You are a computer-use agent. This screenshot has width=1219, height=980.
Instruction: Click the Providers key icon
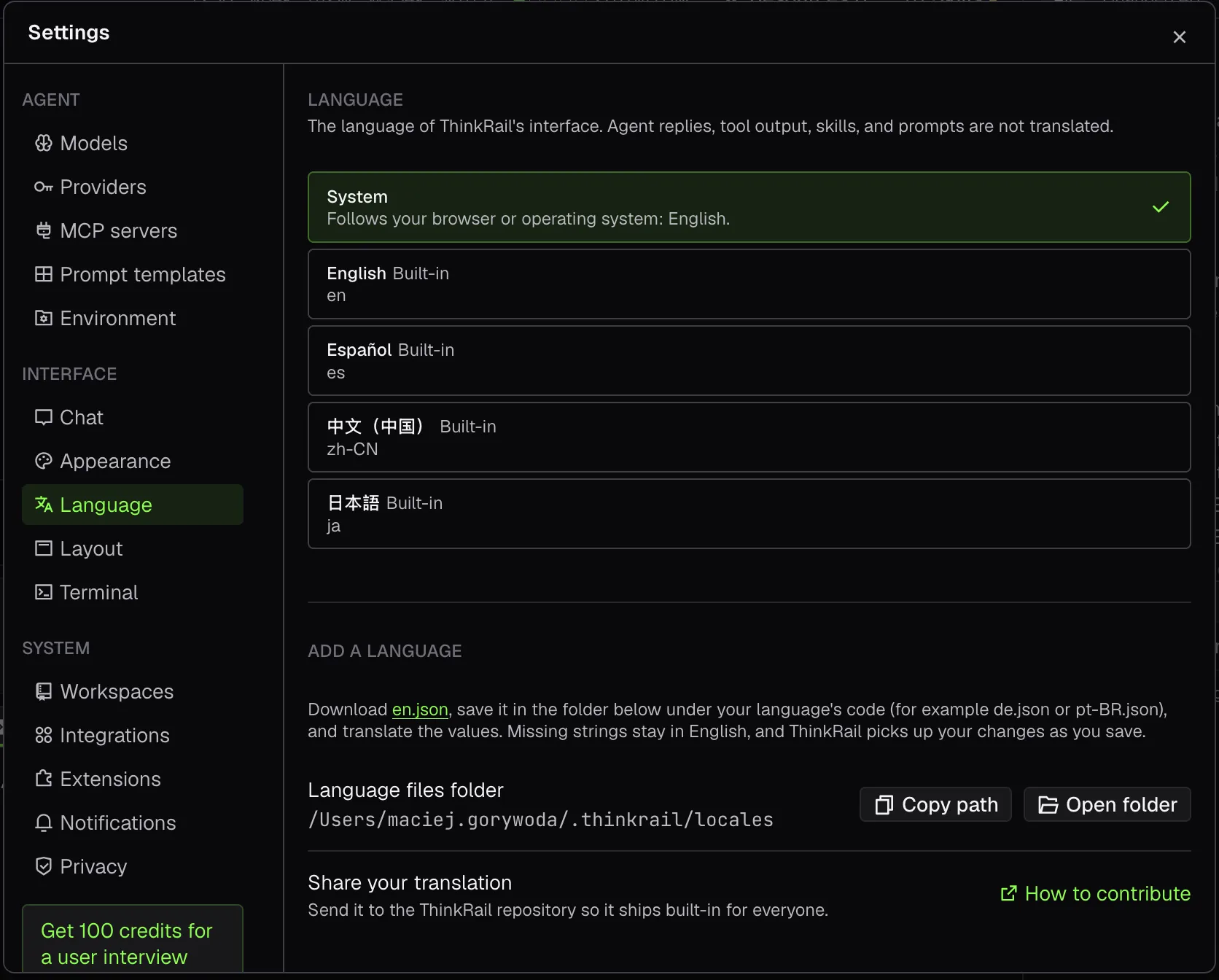(x=44, y=187)
